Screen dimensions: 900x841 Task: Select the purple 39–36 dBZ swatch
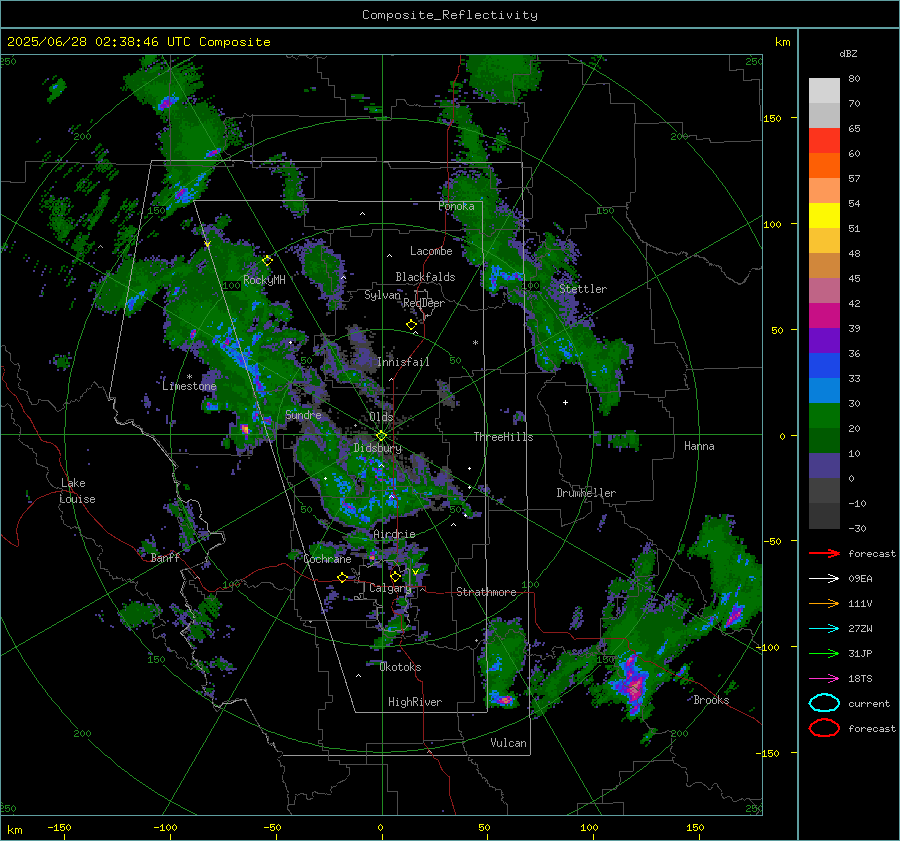click(824, 341)
